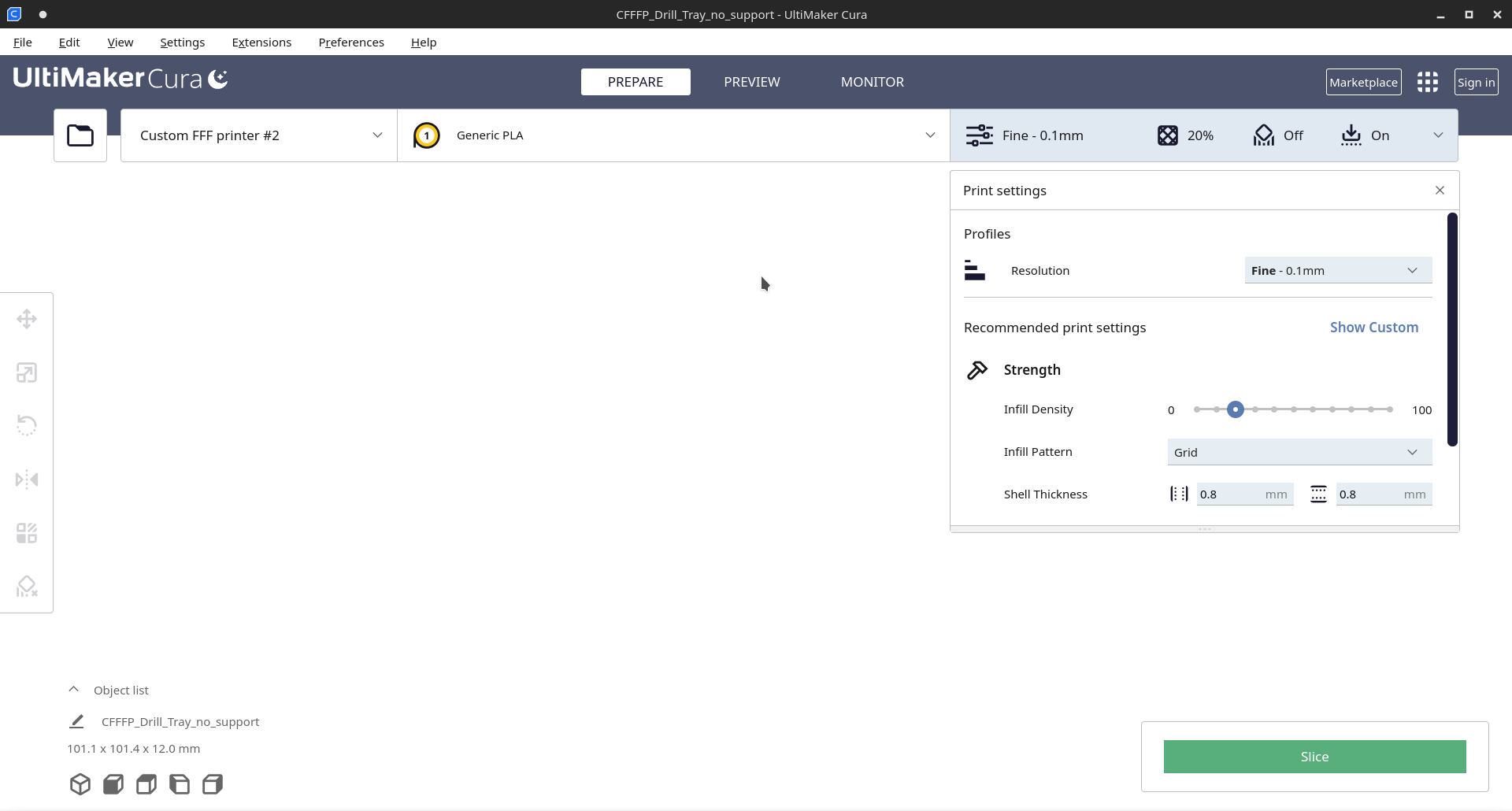The image size is (1512, 811).
Task: Open a model file via the folder icon
Action: pyautogui.click(x=80, y=135)
